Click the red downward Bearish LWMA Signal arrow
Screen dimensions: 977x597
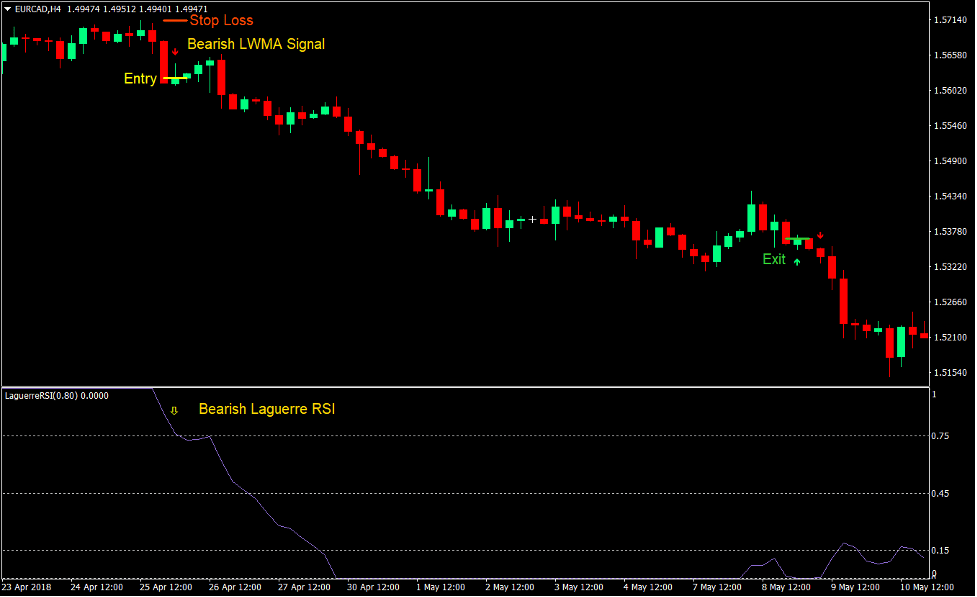point(175,51)
